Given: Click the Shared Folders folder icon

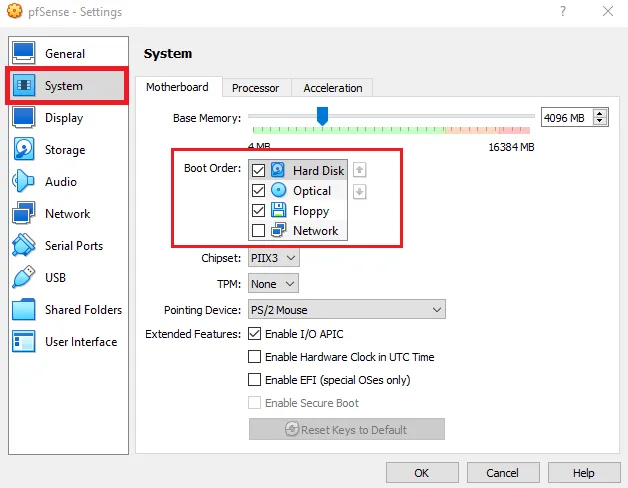Looking at the screenshot, I should click(x=24, y=309).
